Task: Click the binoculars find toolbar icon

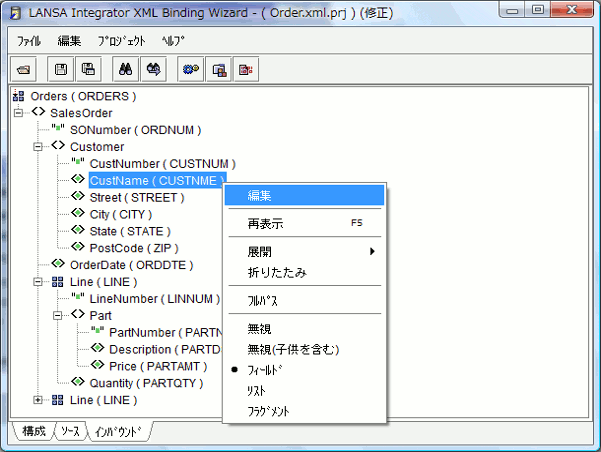Action: tap(126, 69)
